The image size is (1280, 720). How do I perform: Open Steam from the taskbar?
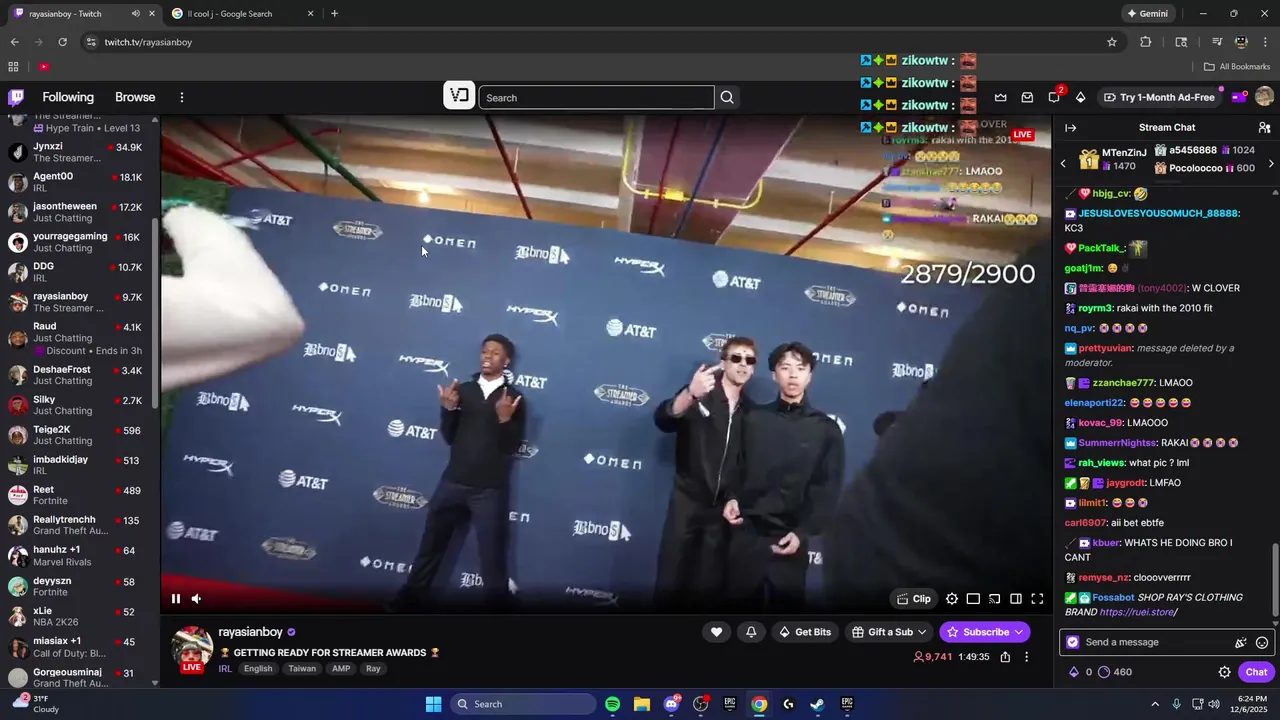point(817,704)
